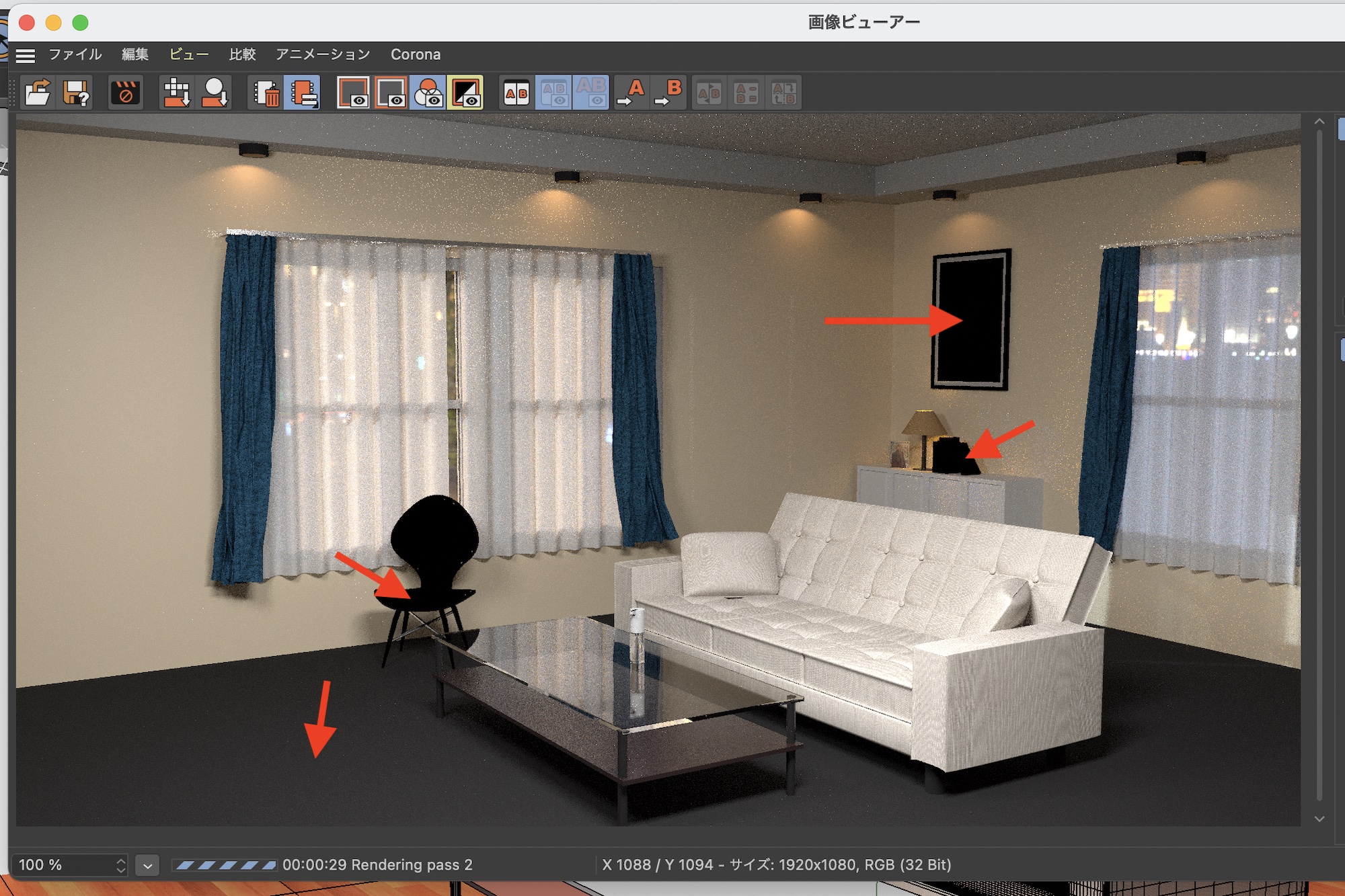
Task: Open the ファイル menu
Action: 75,54
